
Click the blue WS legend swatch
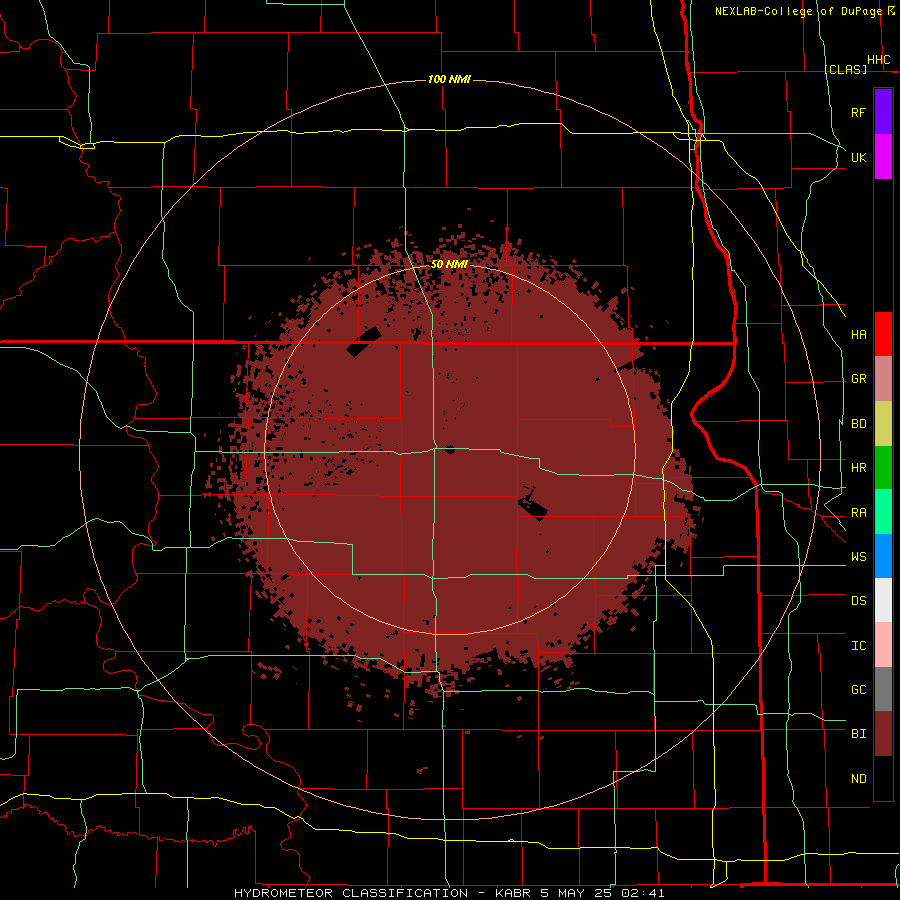click(x=883, y=556)
